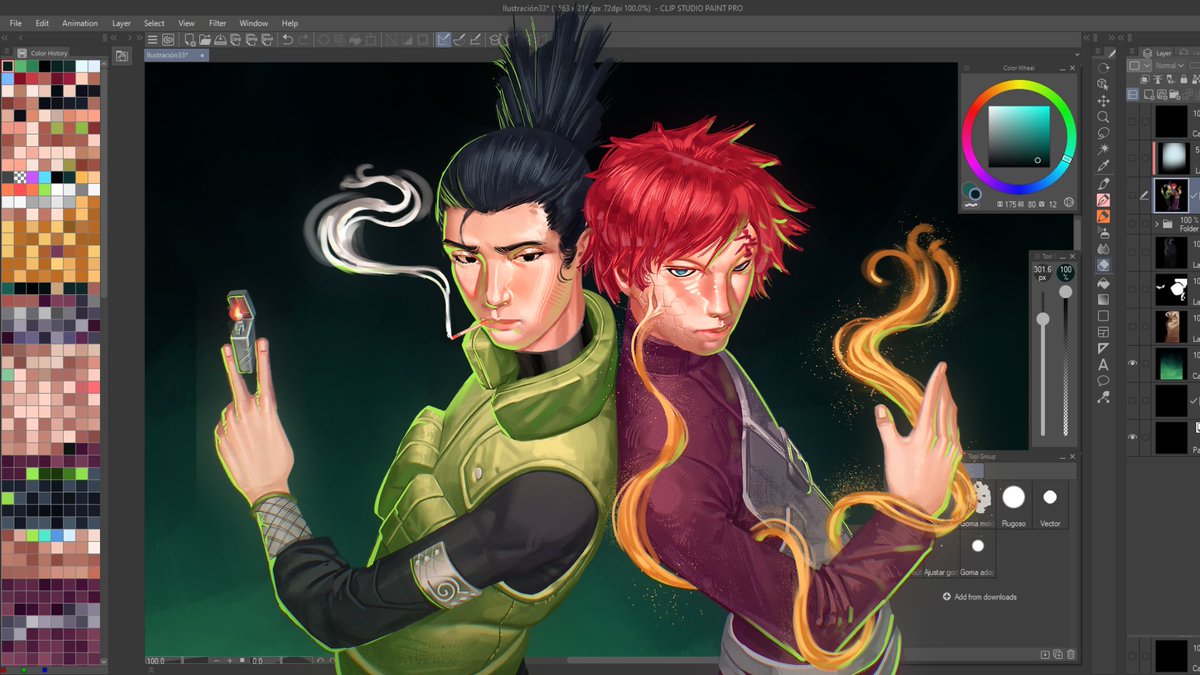Click the Save icon in toolbar
This screenshot has width=1200, height=675.
(x=221, y=40)
